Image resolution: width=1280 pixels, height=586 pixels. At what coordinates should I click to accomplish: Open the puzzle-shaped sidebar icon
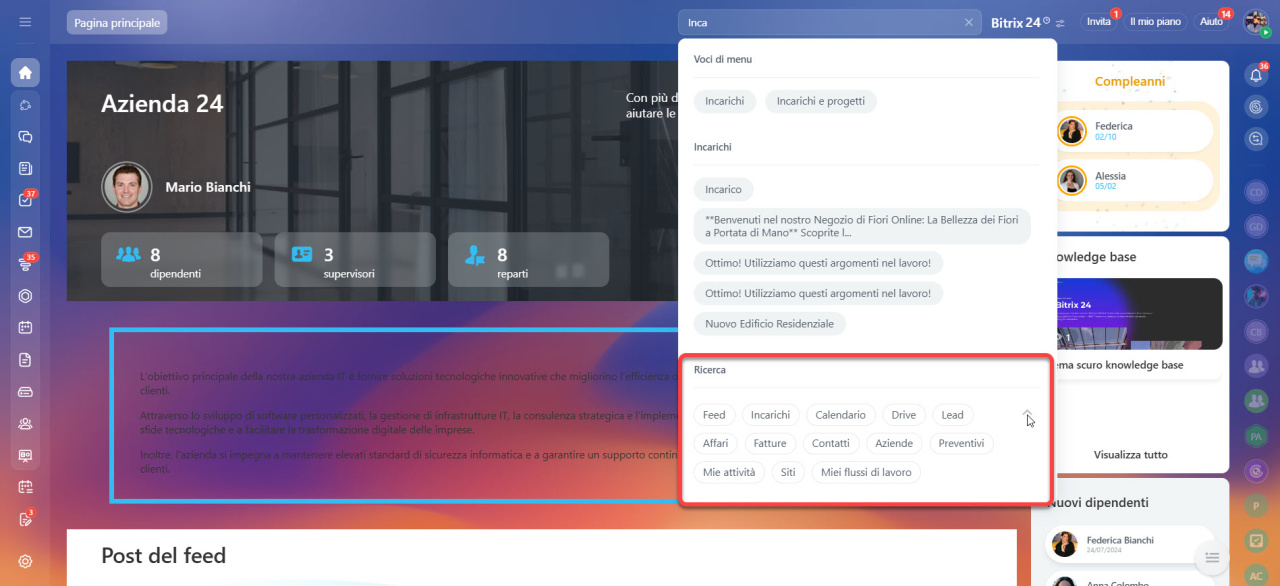pyautogui.click(x=25, y=105)
